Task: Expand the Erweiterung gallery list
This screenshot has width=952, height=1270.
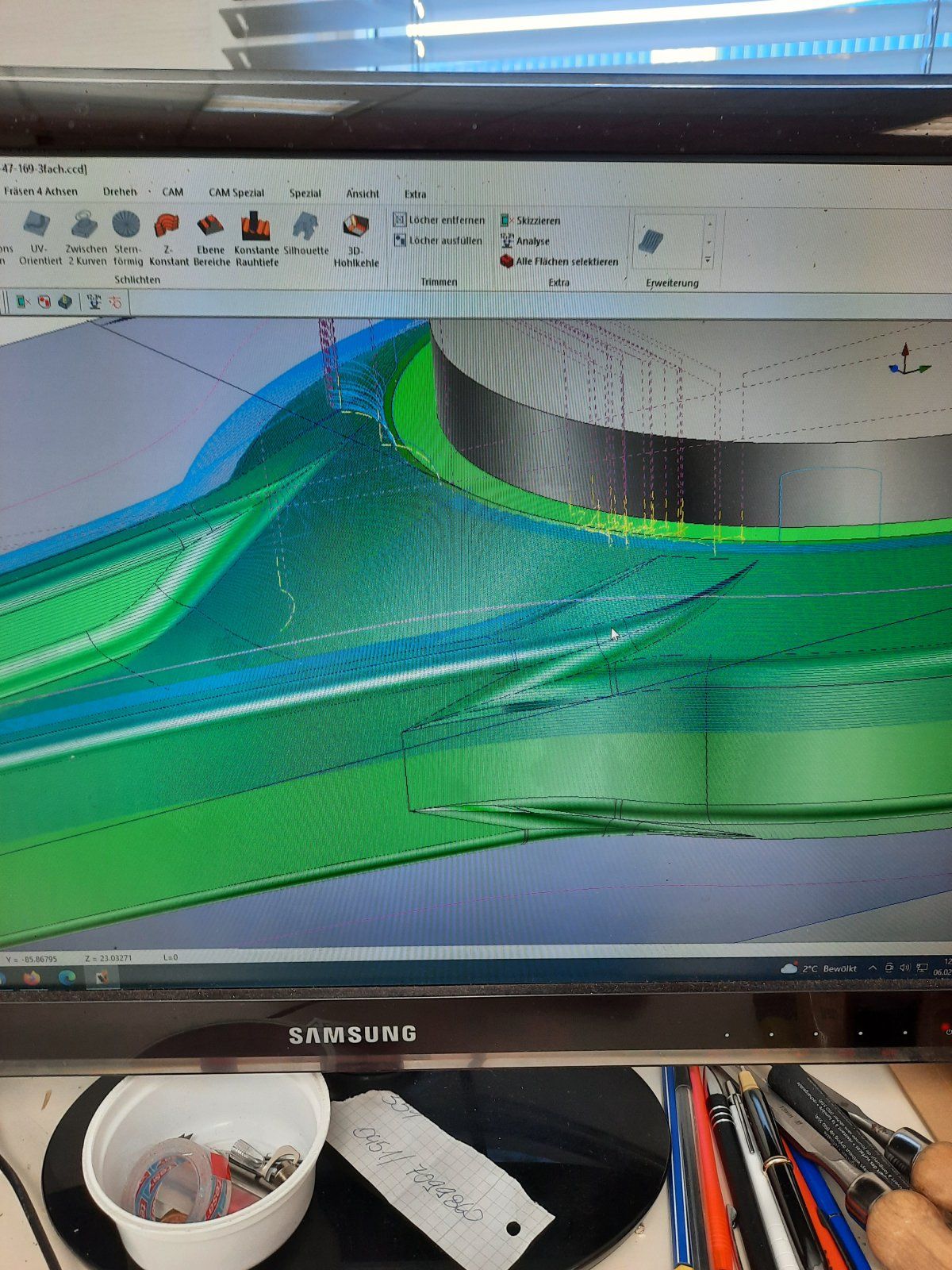Action: (x=708, y=260)
